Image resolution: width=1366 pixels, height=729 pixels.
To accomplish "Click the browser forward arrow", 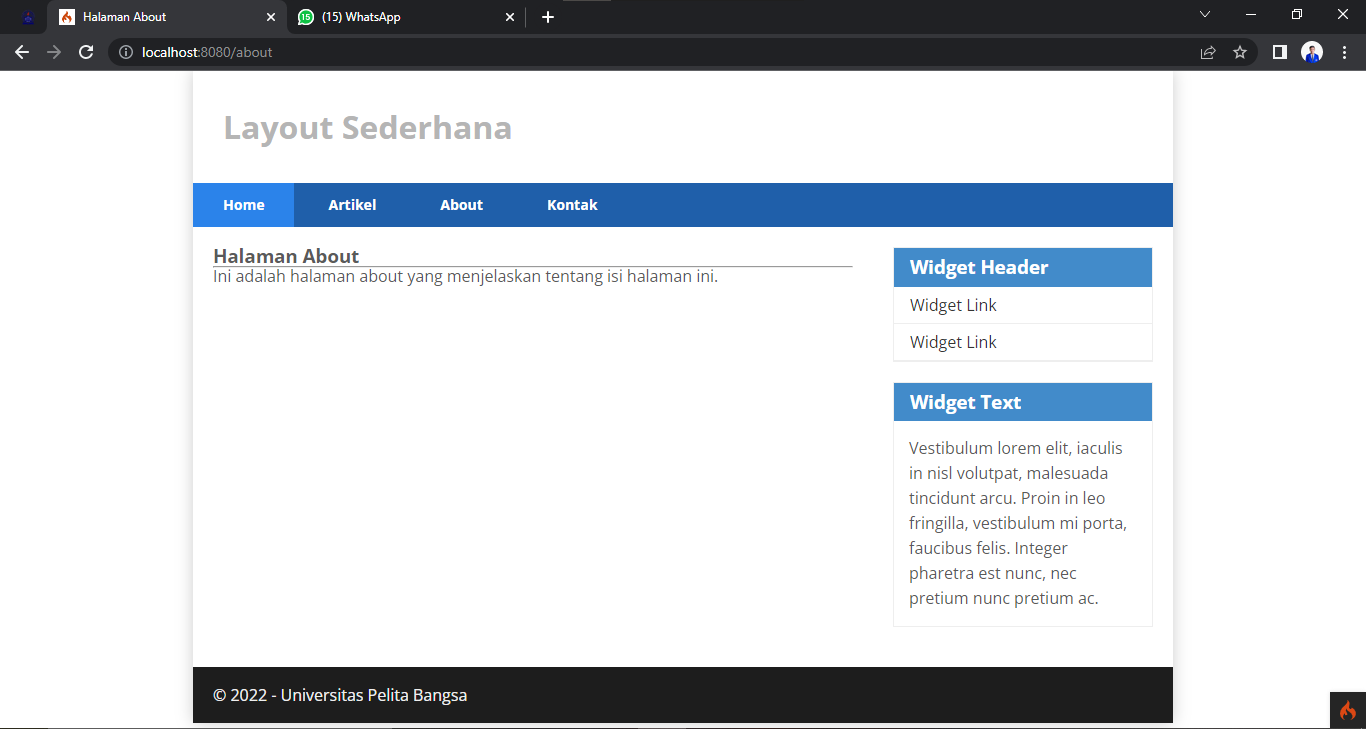I will pos(54,52).
